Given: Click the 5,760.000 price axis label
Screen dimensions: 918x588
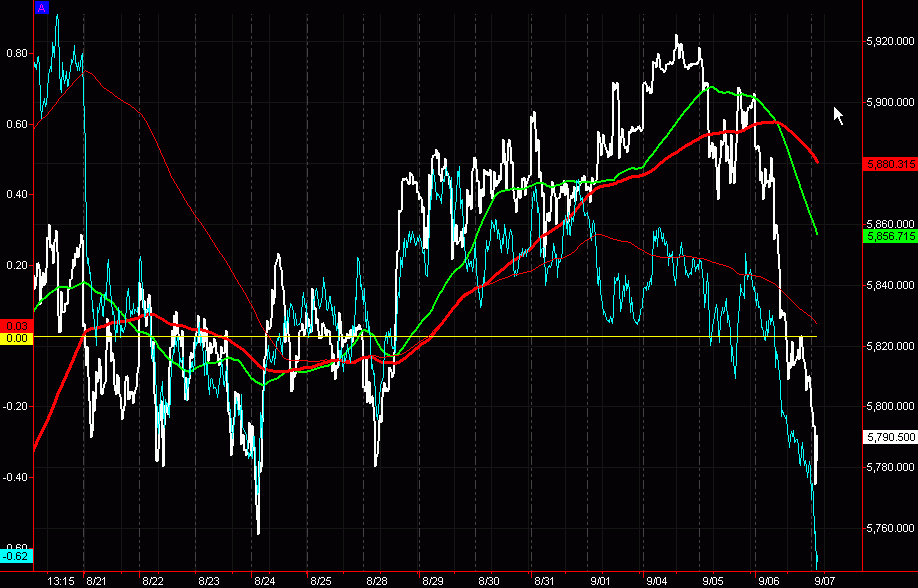Looking at the screenshot, I should pos(890,528).
